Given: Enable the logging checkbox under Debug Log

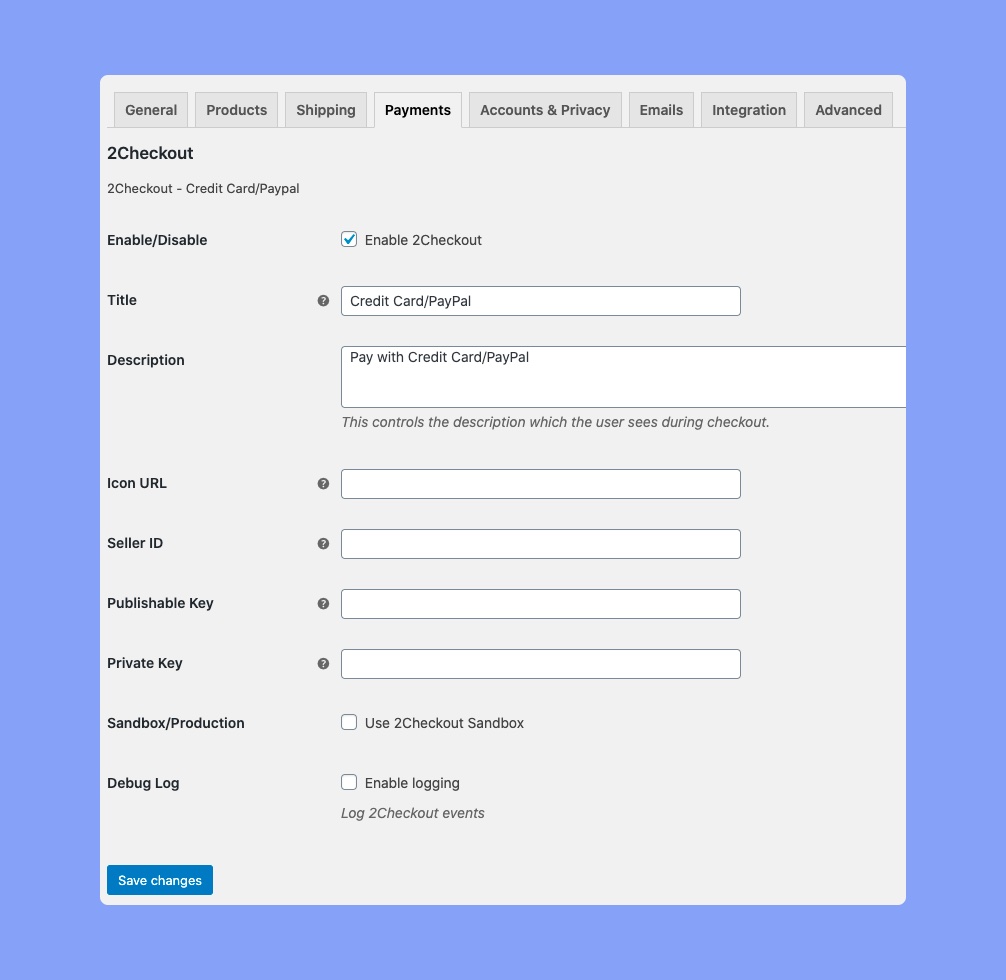Looking at the screenshot, I should pyautogui.click(x=349, y=782).
